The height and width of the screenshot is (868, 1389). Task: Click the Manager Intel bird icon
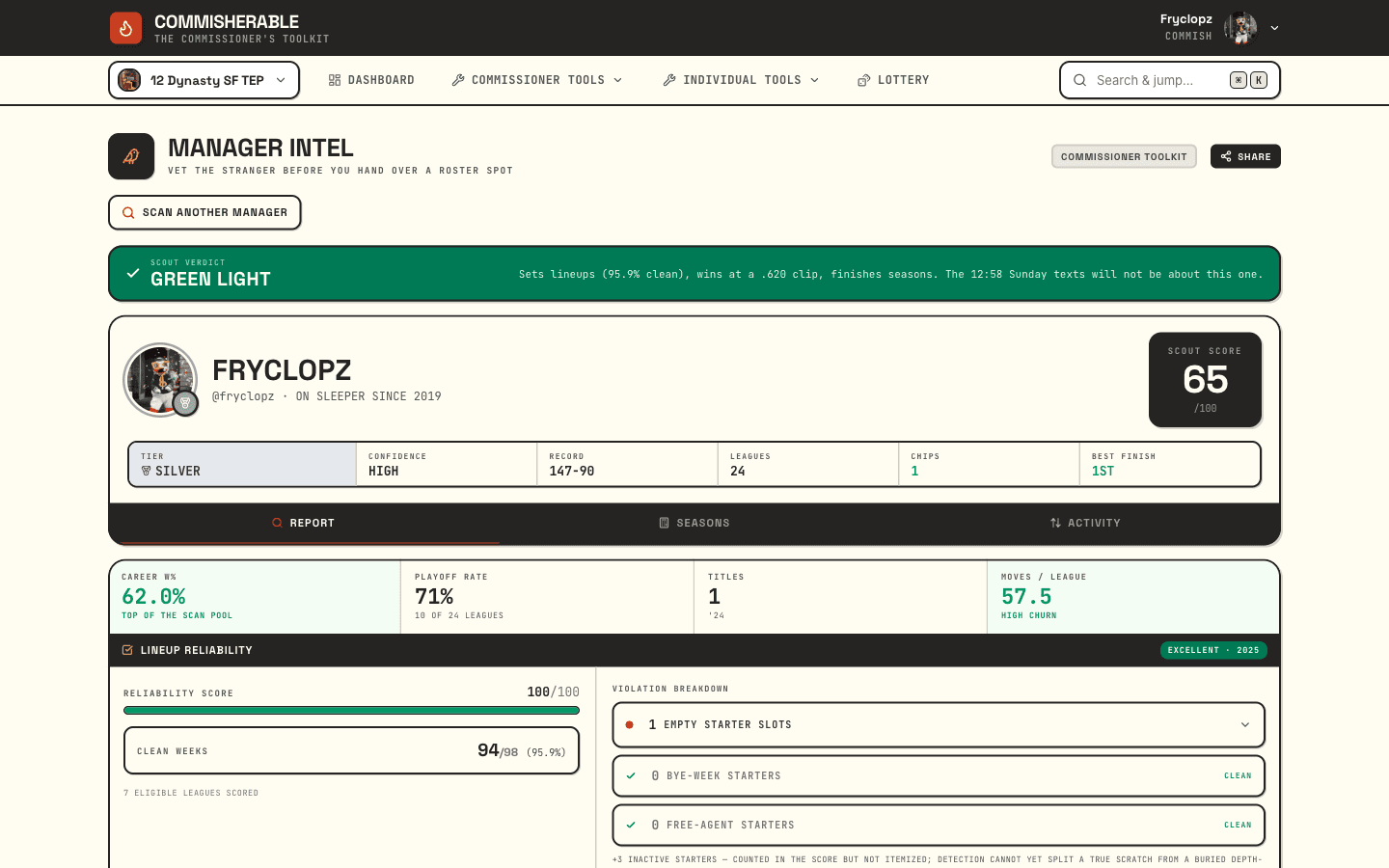[x=131, y=156]
